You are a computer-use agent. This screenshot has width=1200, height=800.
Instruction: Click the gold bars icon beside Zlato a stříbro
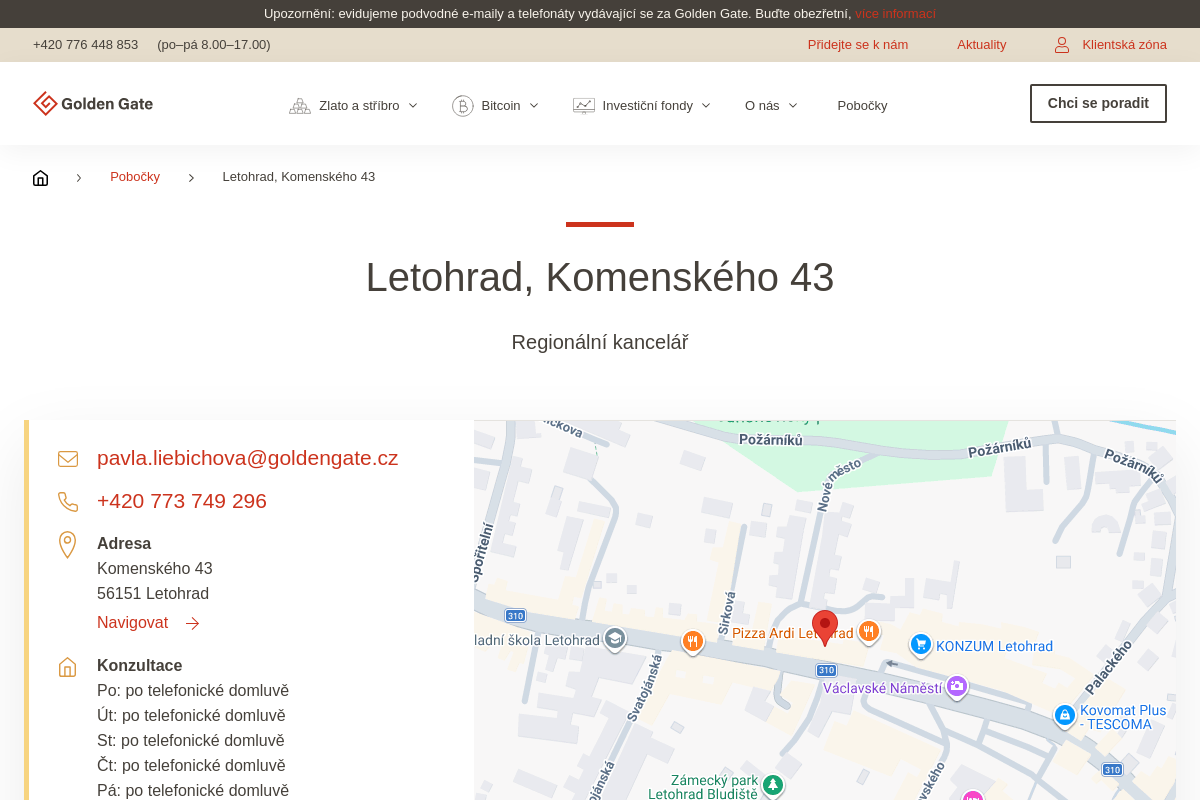[x=300, y=106]
